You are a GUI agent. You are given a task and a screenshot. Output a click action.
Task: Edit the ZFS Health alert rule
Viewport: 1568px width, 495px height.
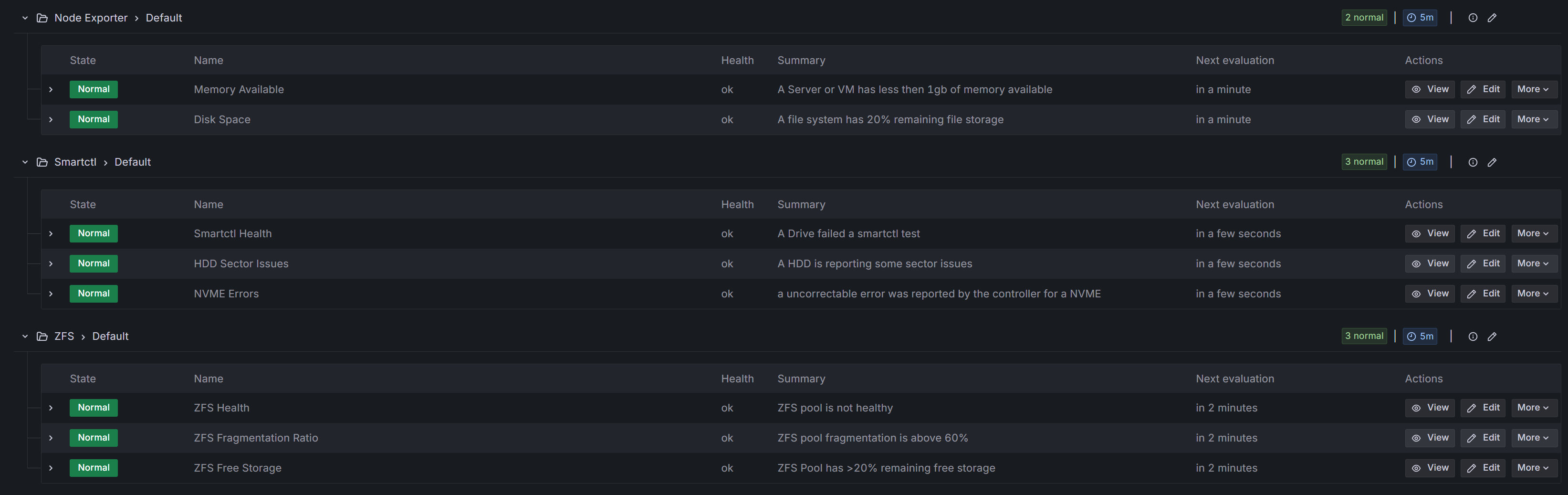(1483, 408)
